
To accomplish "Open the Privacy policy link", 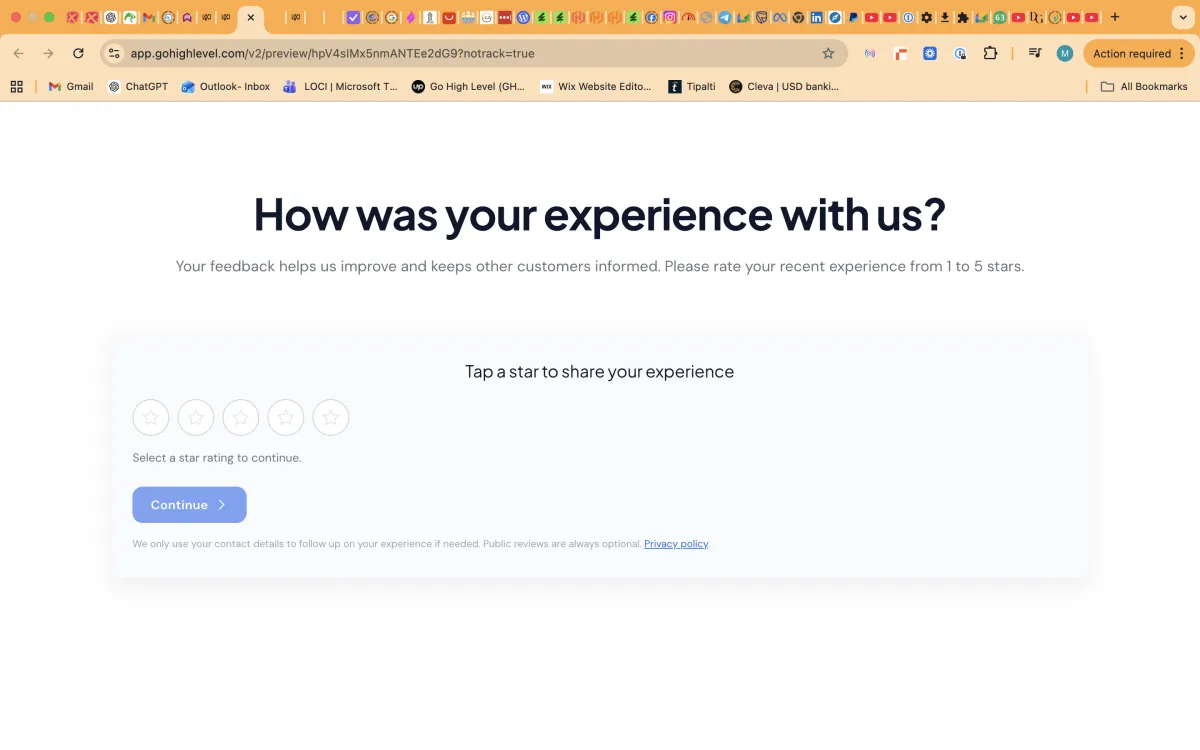I will click(x=676, y=544).
